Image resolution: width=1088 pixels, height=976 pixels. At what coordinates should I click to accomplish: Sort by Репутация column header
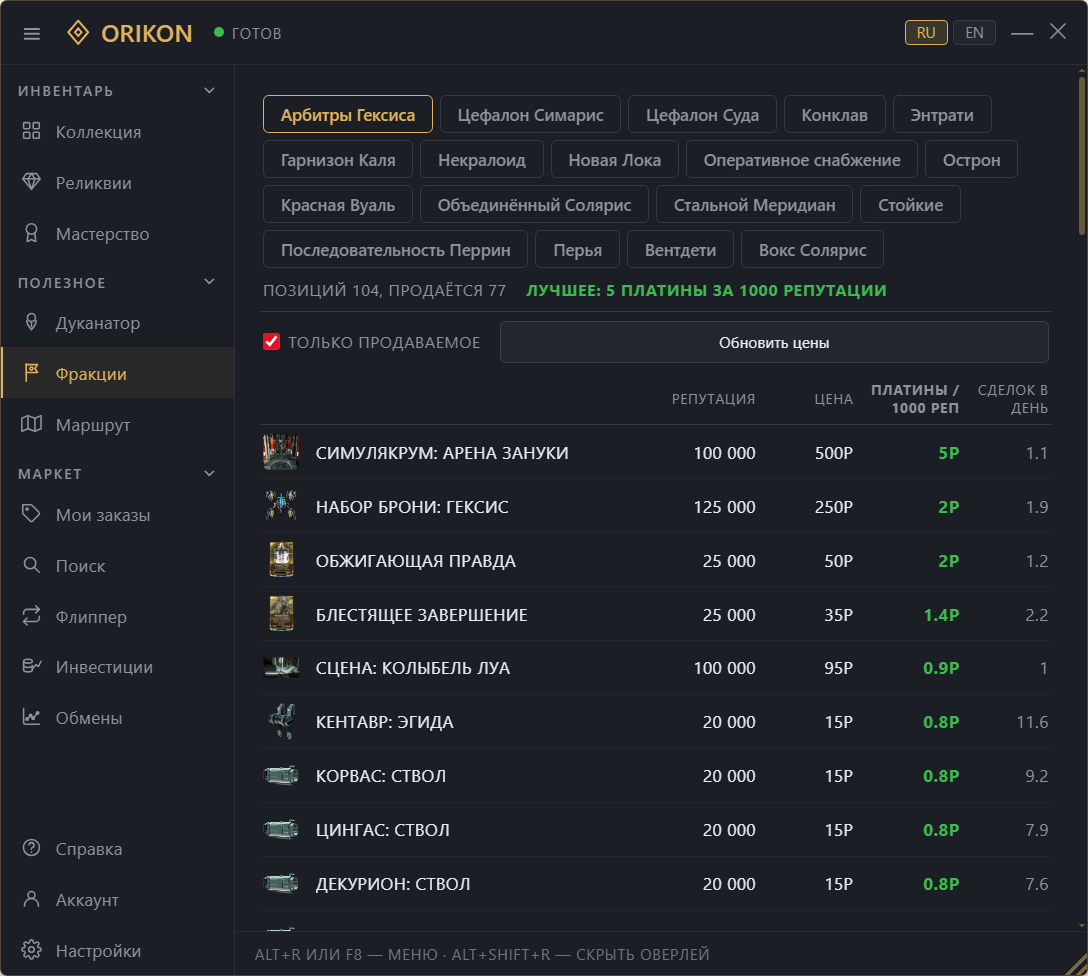[713, 398]
